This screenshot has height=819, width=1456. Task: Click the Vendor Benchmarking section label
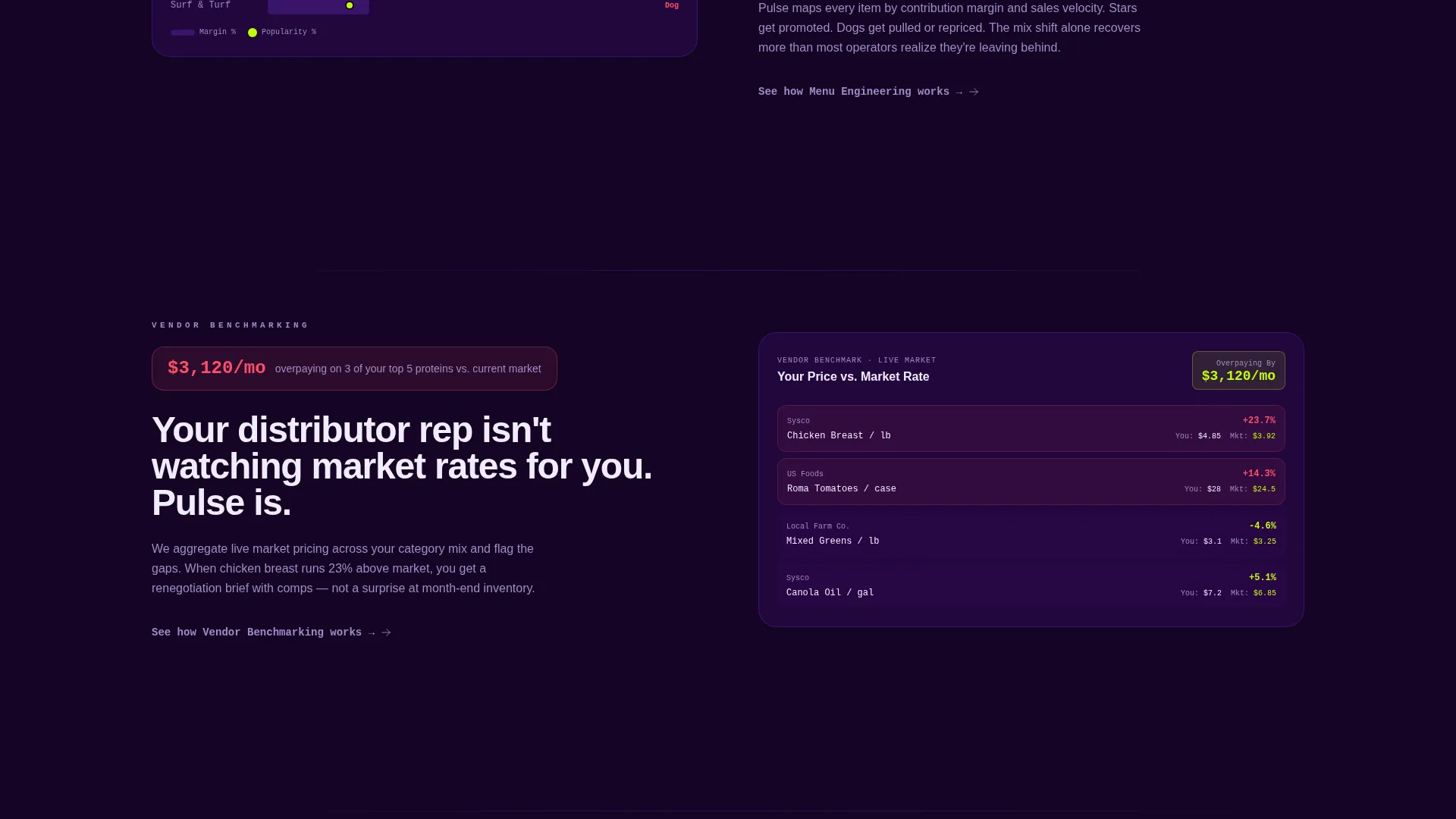coord(230,325)
